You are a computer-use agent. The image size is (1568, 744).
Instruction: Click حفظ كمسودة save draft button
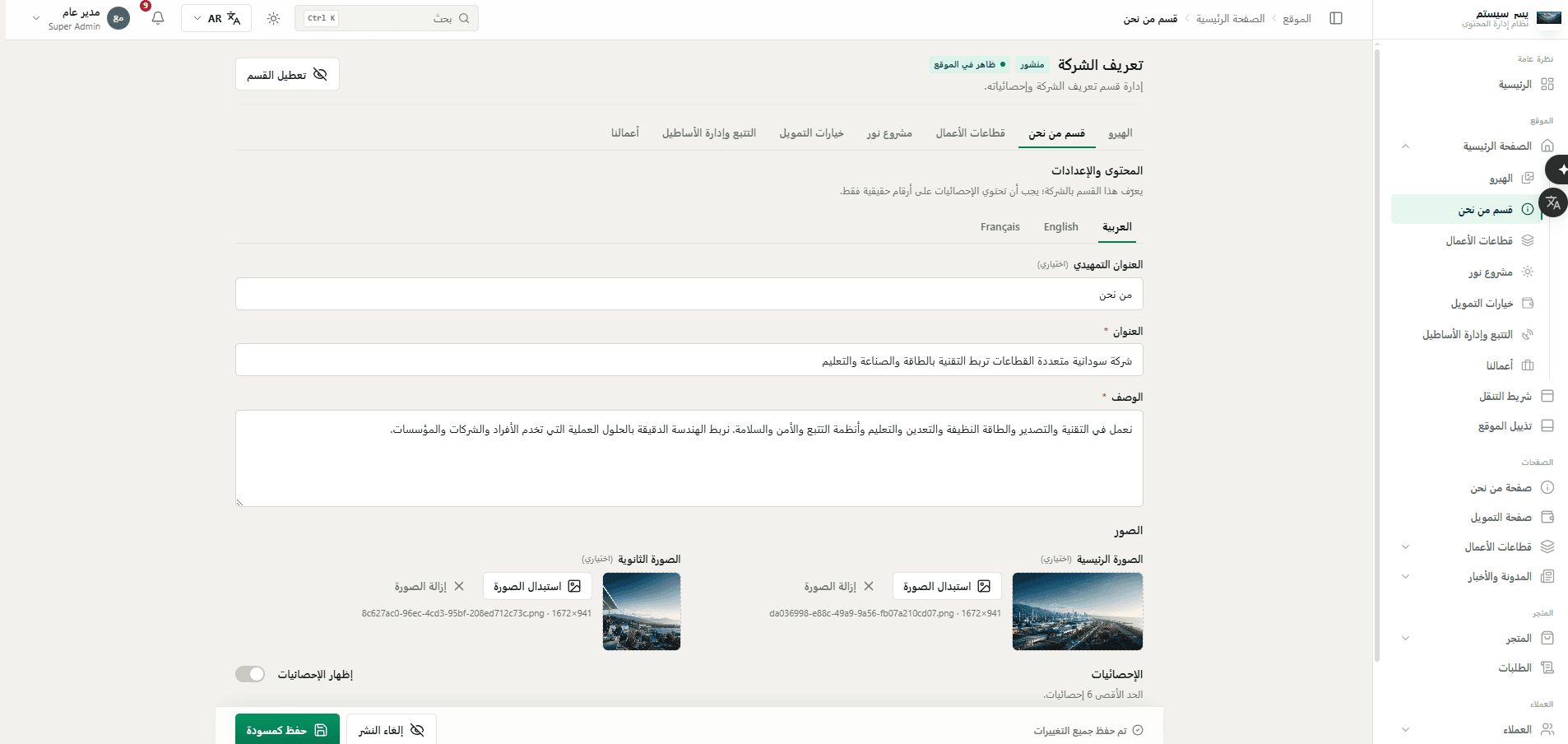[287, 730]
